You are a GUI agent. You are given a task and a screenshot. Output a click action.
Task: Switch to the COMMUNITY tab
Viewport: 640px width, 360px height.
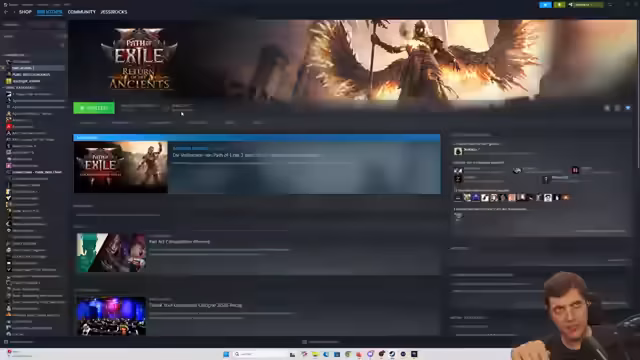(x=82, y=12)
